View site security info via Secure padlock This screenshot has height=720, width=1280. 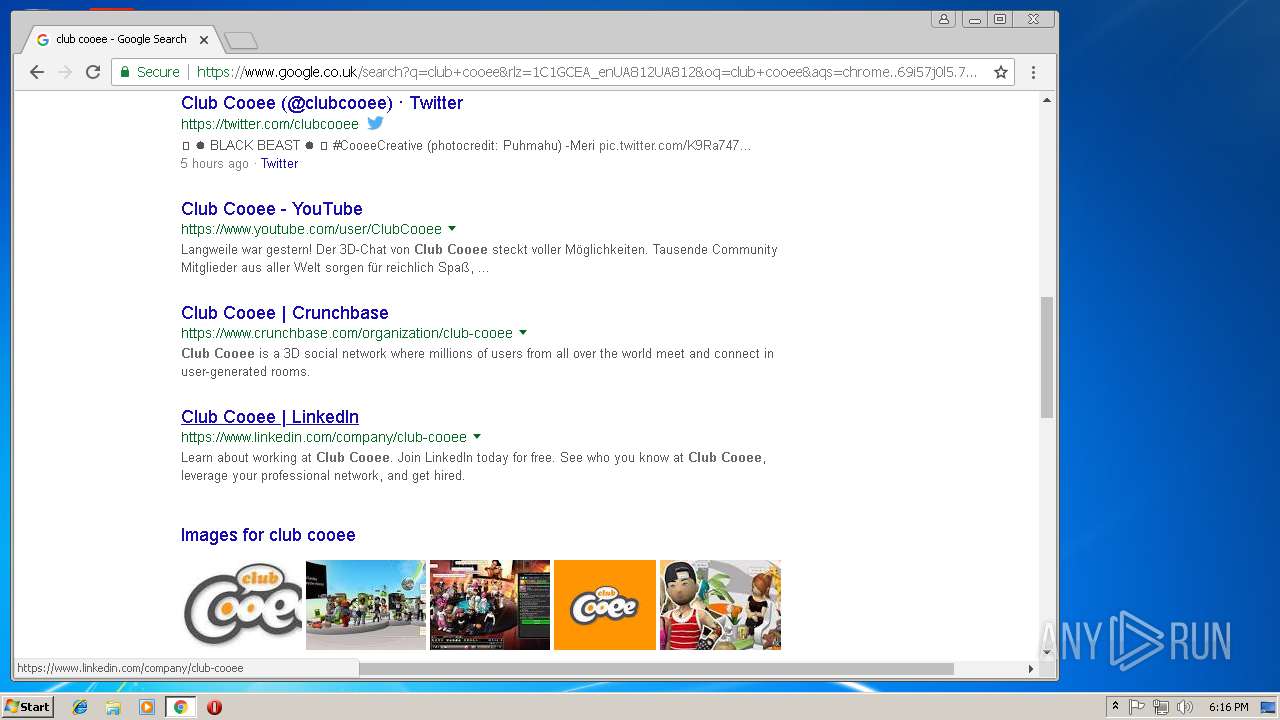coord(149,72)
